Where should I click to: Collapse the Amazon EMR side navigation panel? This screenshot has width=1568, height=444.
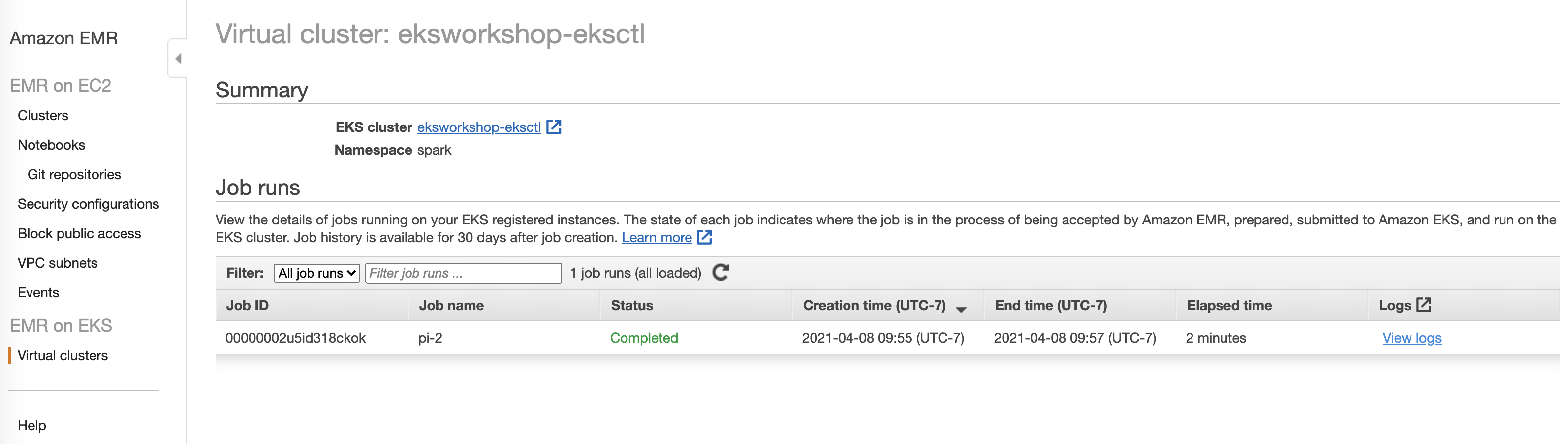pyautogui.click(x=178, y=59)
